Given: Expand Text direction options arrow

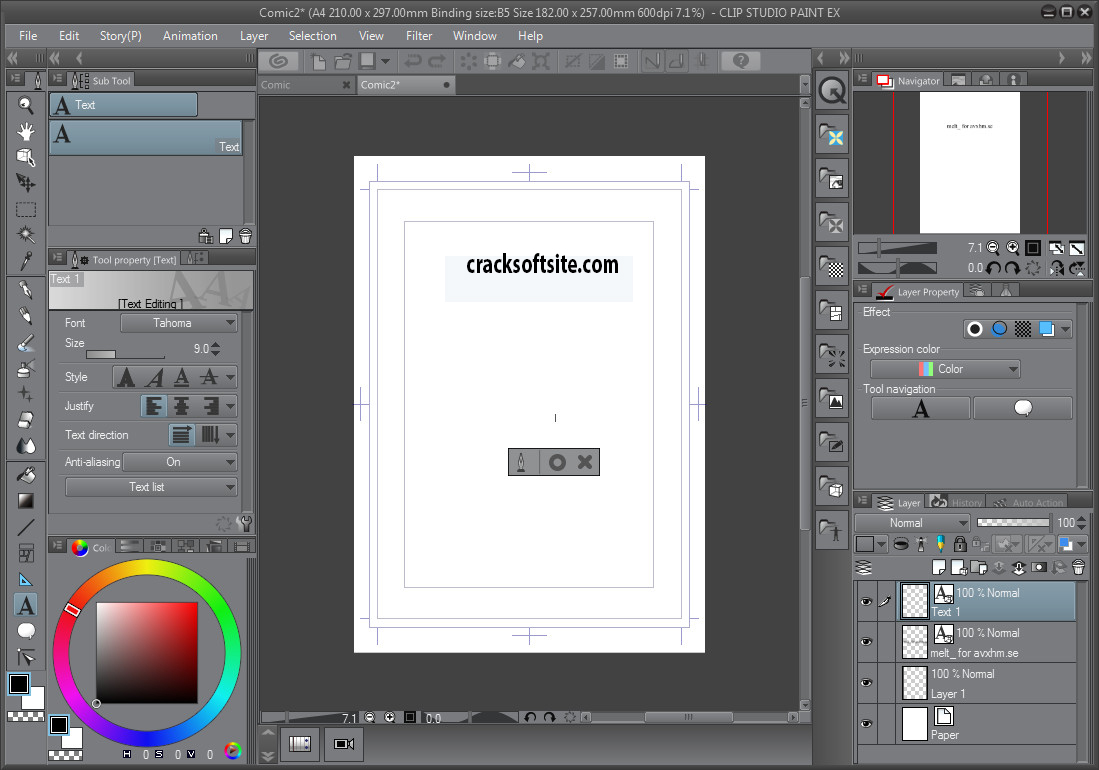Looking at the screenshot, I should pyautogui.click(x=230, y=435).
